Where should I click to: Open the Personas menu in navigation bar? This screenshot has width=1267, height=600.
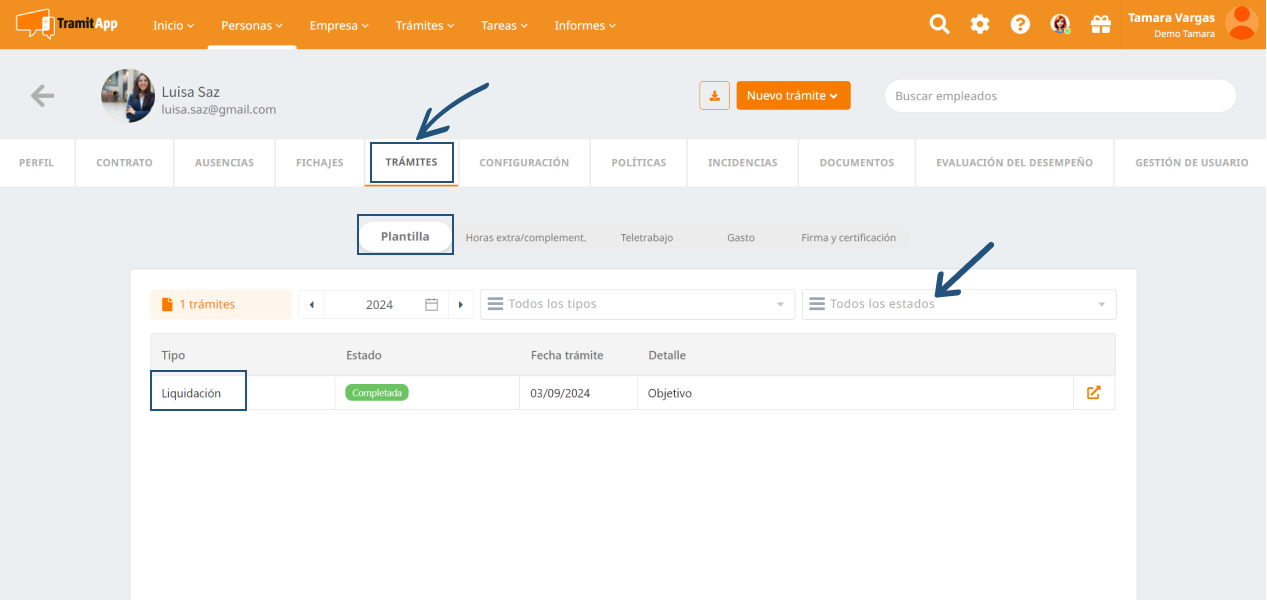(252, 26)
